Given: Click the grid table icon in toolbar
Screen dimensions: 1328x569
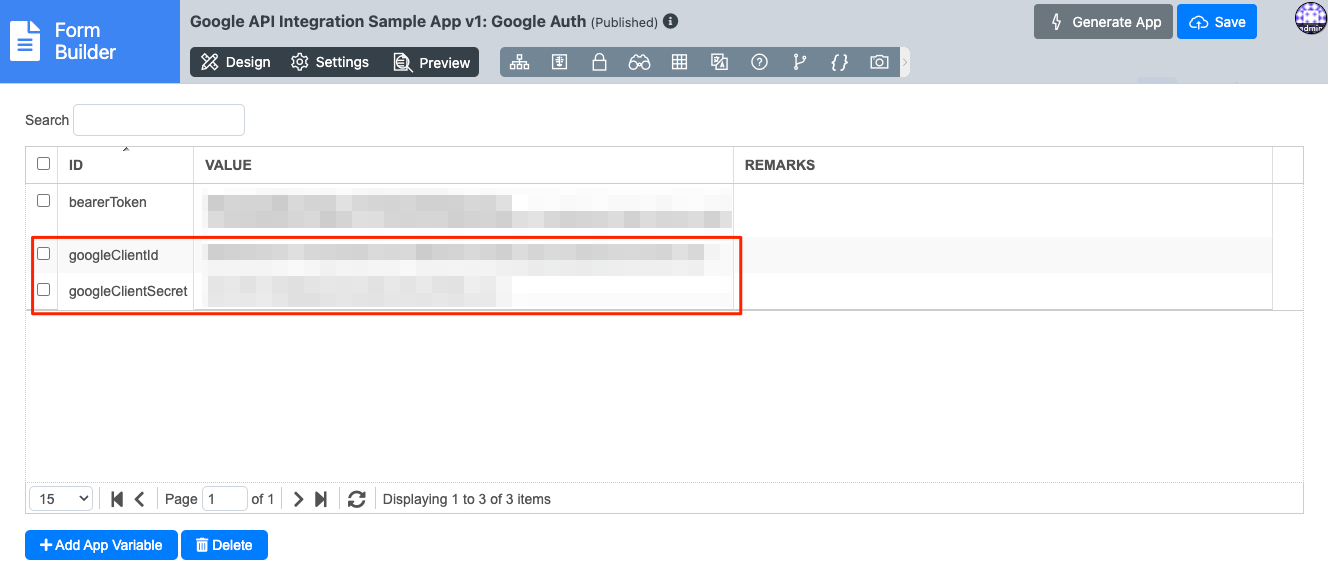Looking at the screenshot, I should (679, 62).
